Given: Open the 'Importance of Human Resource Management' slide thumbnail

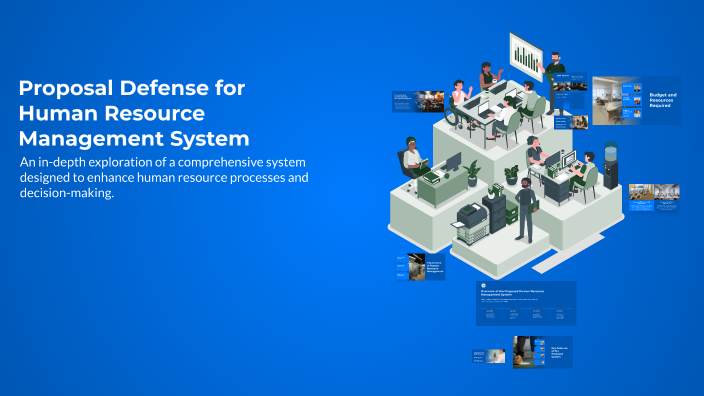Looking at the screenshot, I should tap(420, 267).
